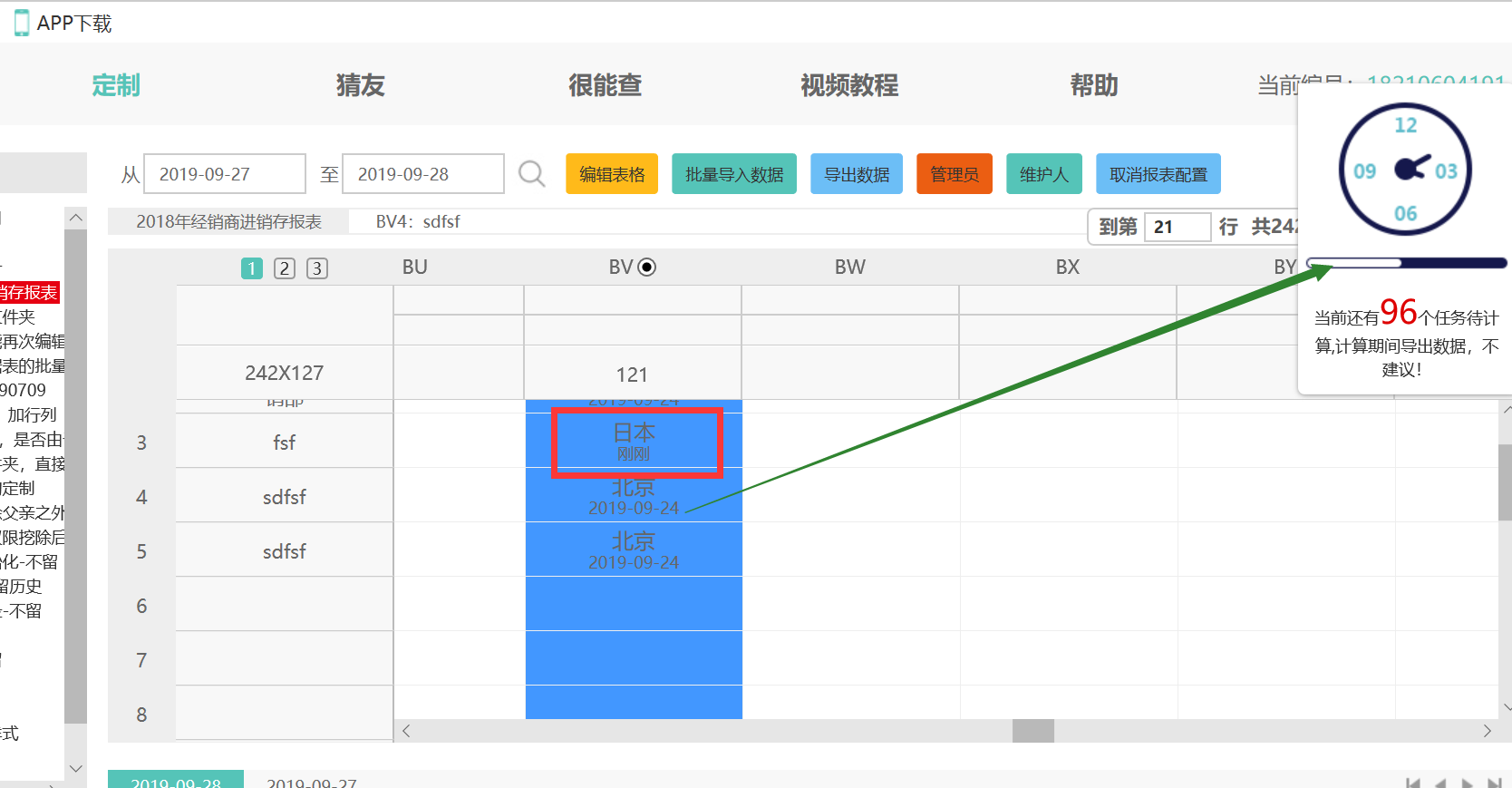The image size is (1512, 788).
Task: Click the 导出数据 button
Action: pos(857,174)
